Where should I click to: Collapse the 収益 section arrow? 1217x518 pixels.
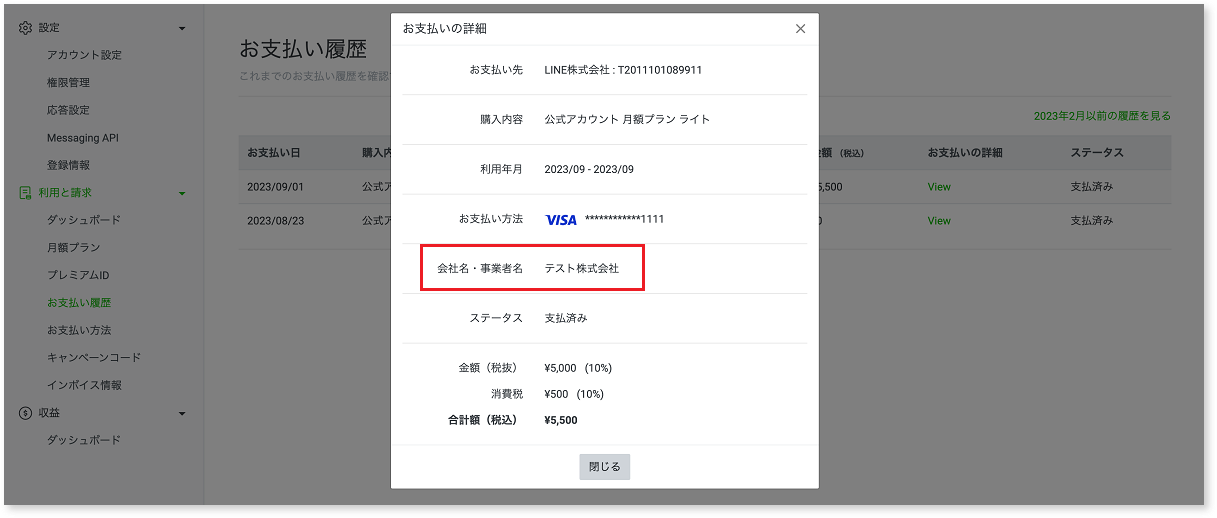[x=182, y=413]
